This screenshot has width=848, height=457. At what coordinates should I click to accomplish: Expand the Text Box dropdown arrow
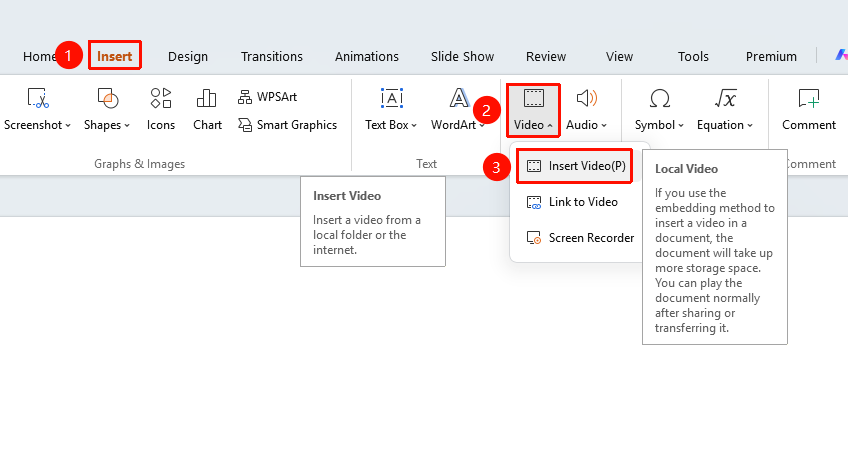click(x=414, y=125)
